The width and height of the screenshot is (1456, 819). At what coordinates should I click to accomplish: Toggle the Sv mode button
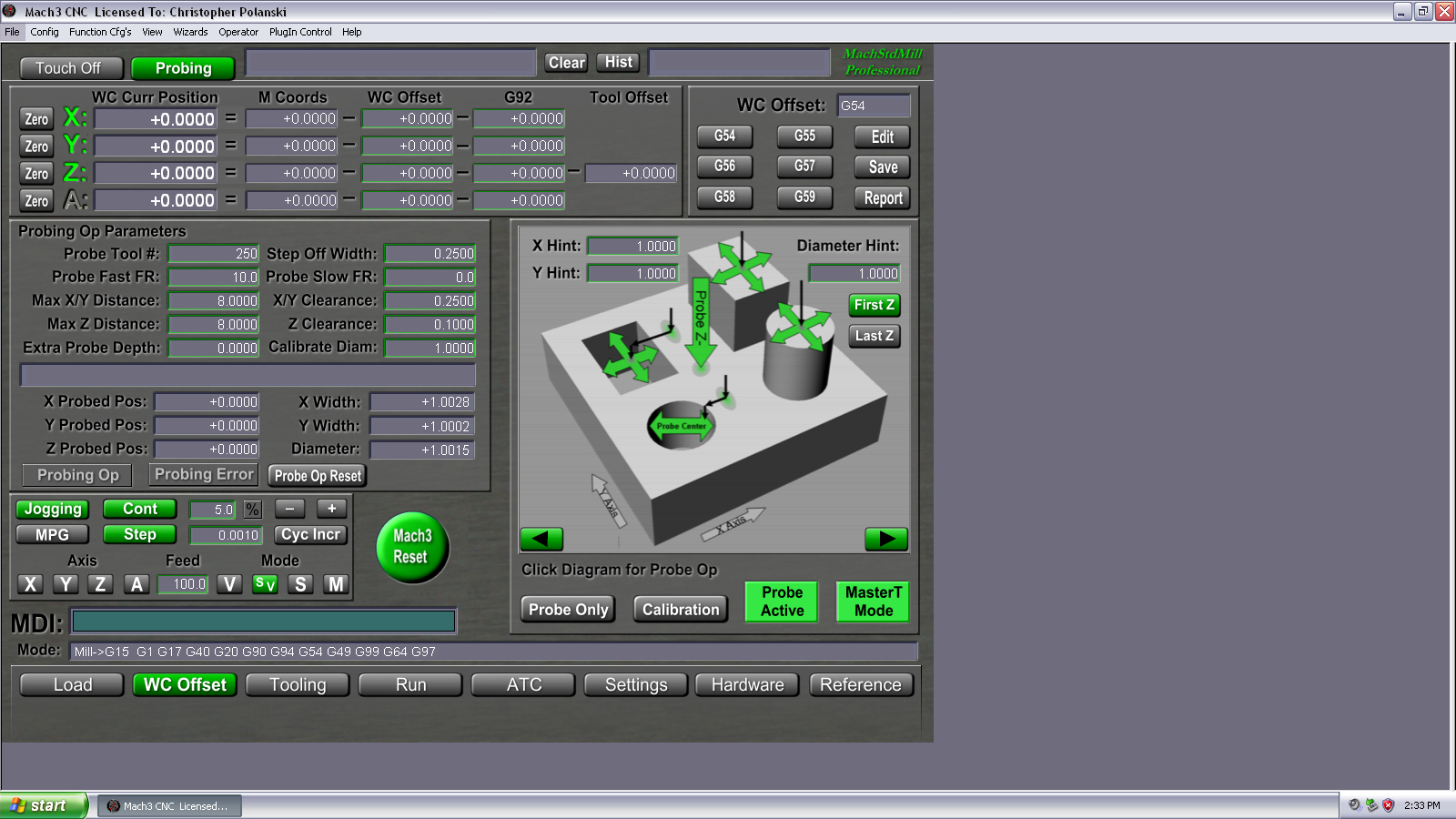[x=265, y=584]
